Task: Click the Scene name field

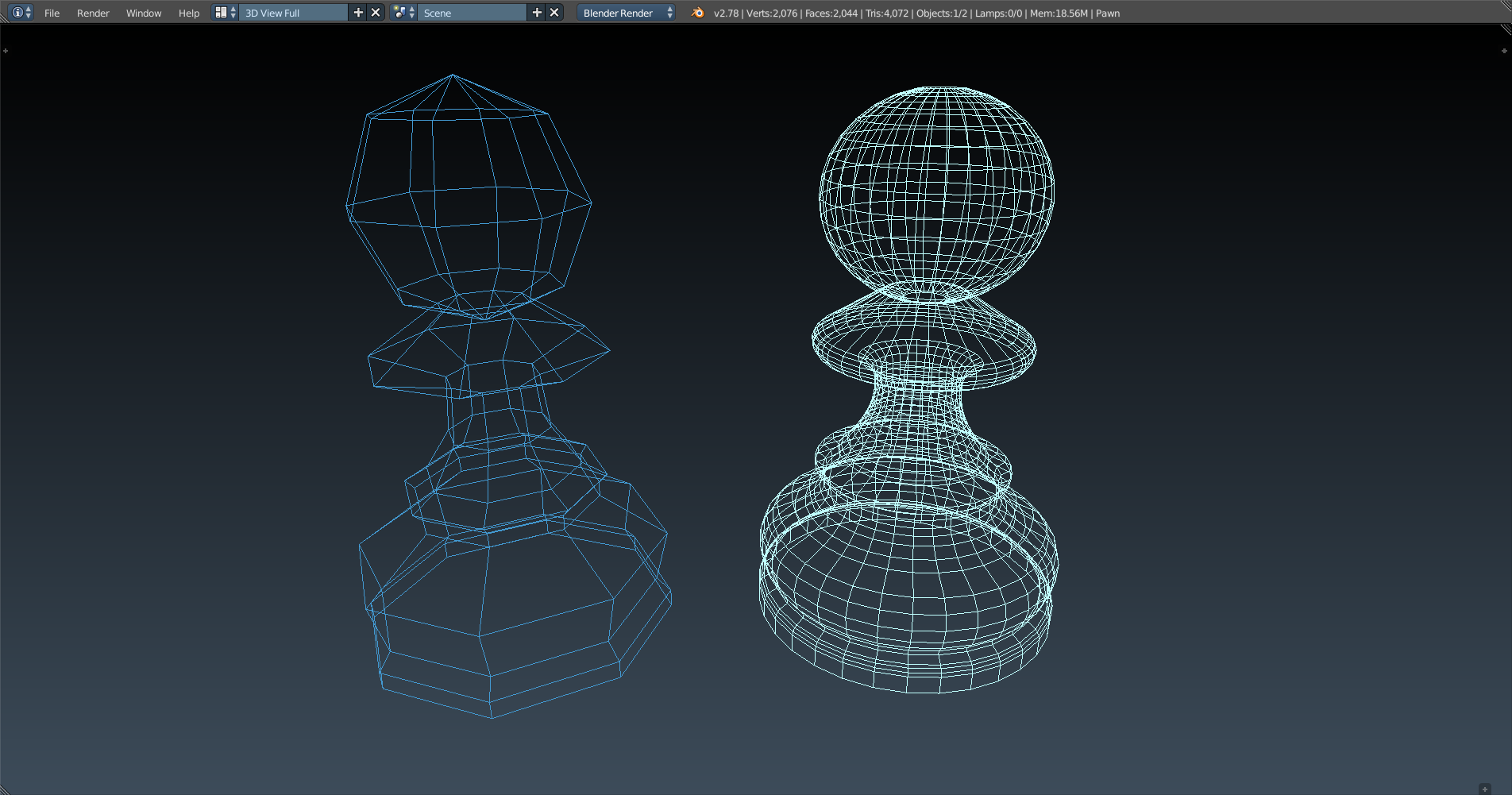Action: pos(472,13)
